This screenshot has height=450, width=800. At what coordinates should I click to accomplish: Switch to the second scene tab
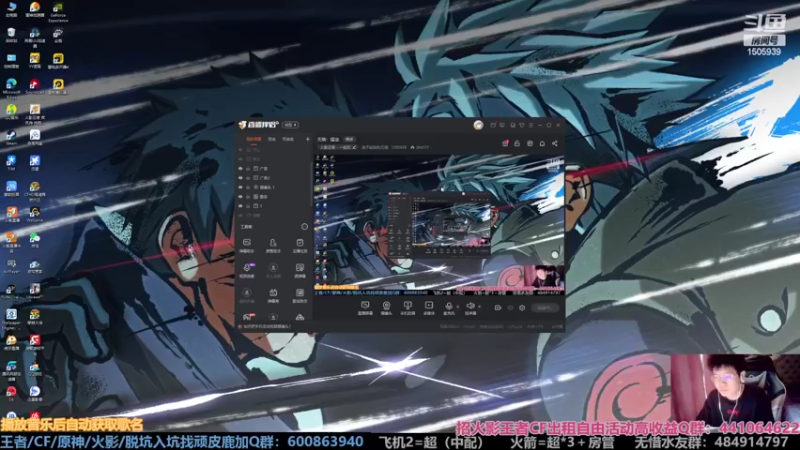[271, 139]
